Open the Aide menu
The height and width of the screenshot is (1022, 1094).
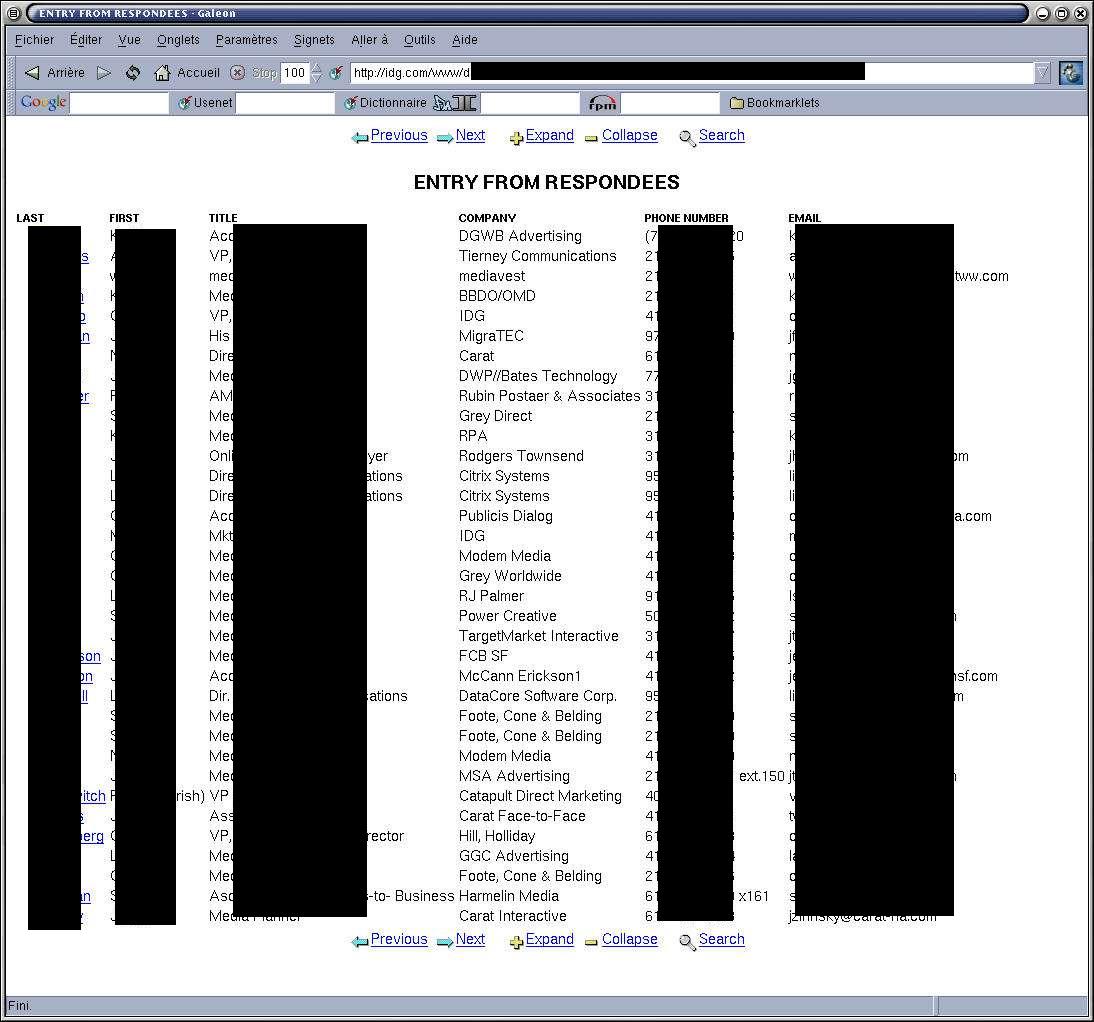465,40
